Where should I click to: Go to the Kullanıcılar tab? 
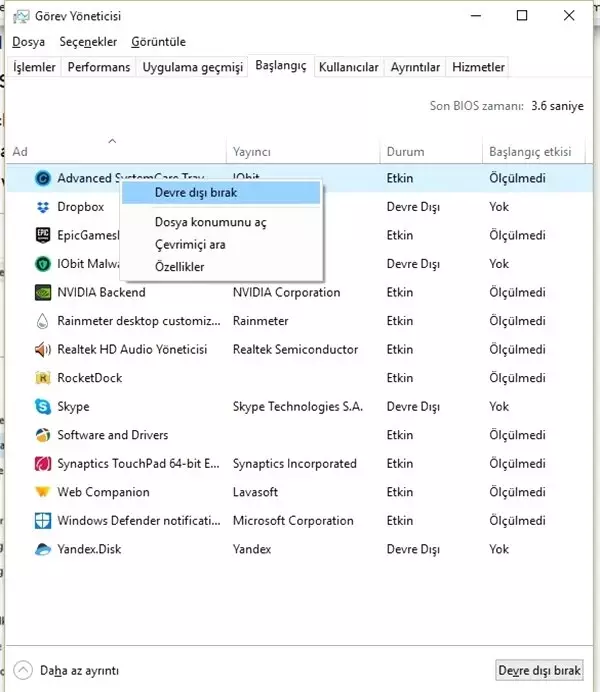(x=349, y=67)
